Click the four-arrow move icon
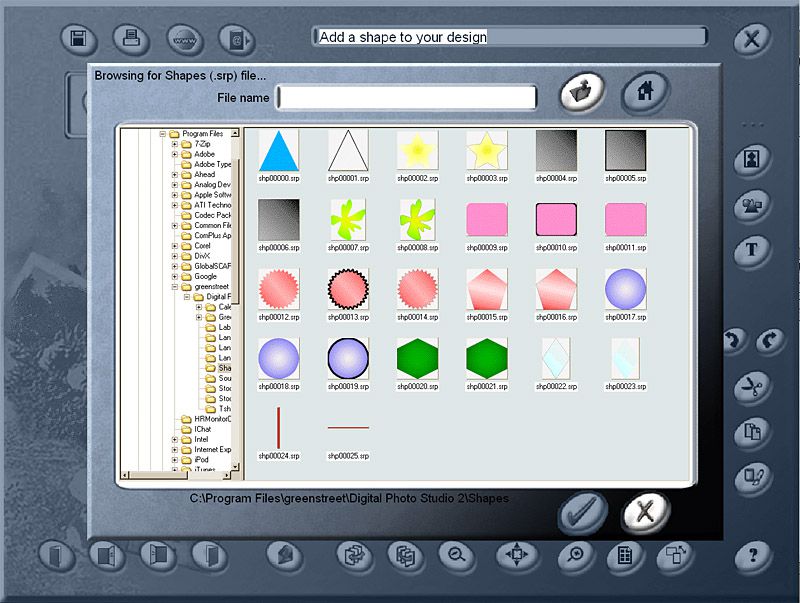Viewport: 800px width, 603px height. [x=516, y=554]
